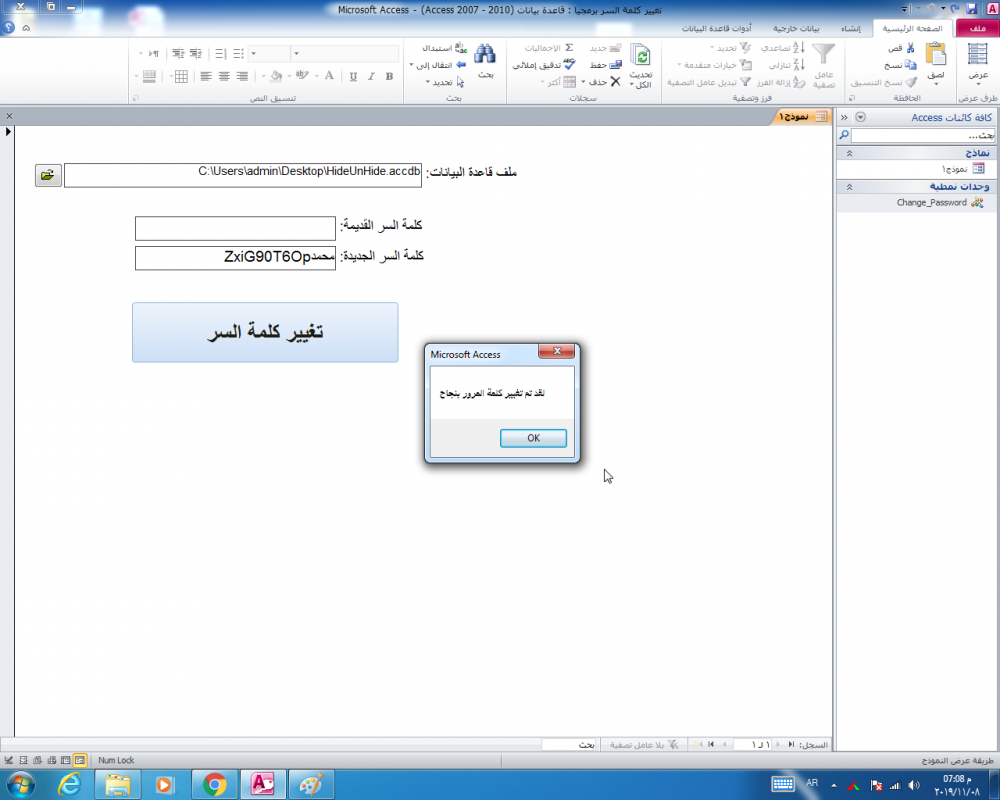Image resolution: width=1000 pixels, height=800 pixels.
Task: Open the font name dropdown
Action: 296,54
